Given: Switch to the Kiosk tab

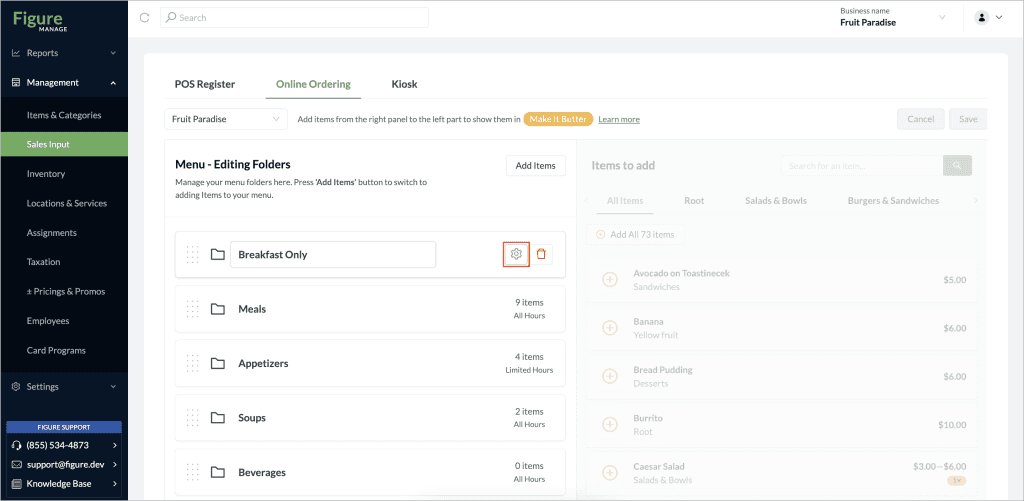Looking at the screenshot, I should pyautogui.click(x=404, y=84).
